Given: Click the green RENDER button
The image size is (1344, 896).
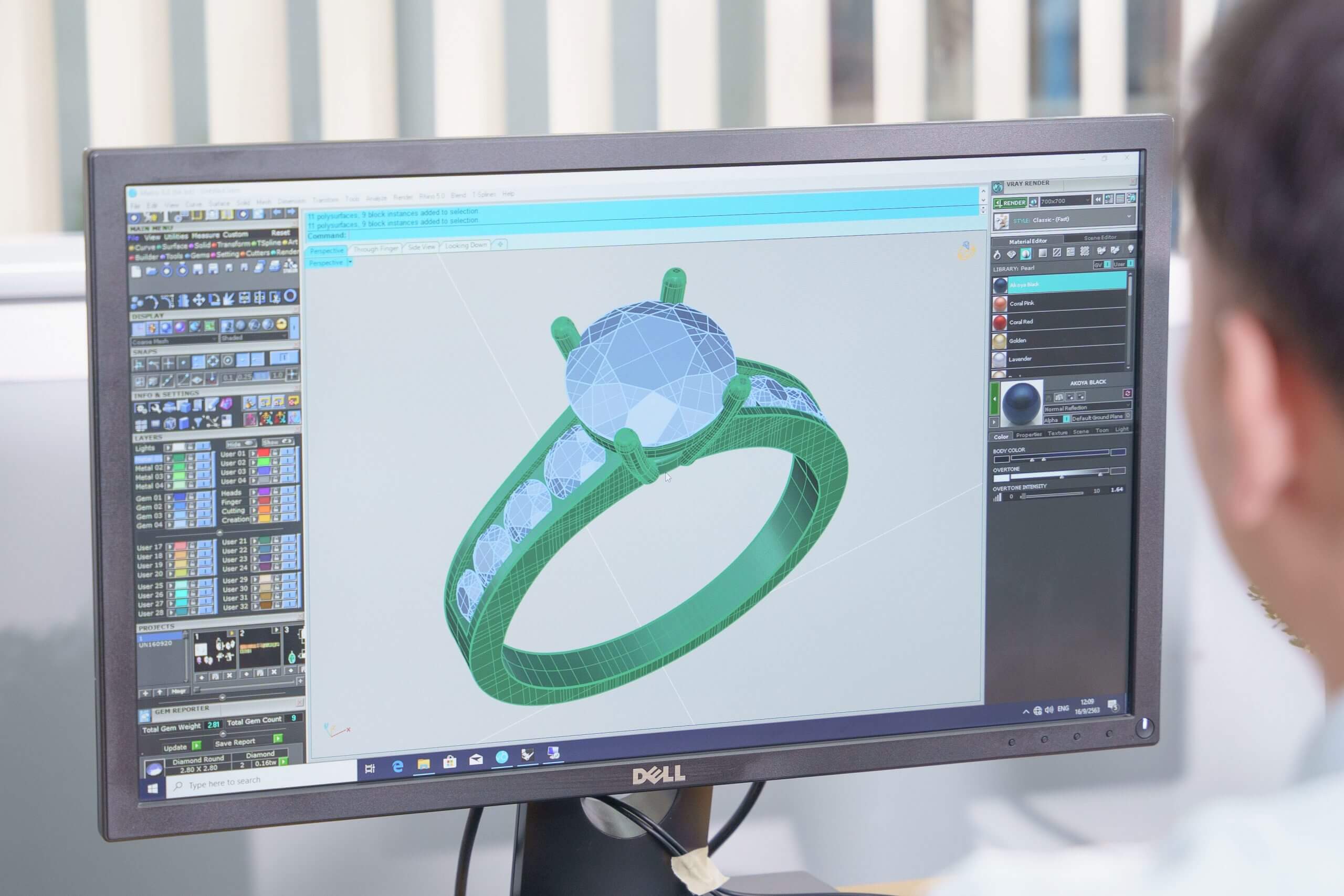Looking at the screenshot, I should 1010,203.
